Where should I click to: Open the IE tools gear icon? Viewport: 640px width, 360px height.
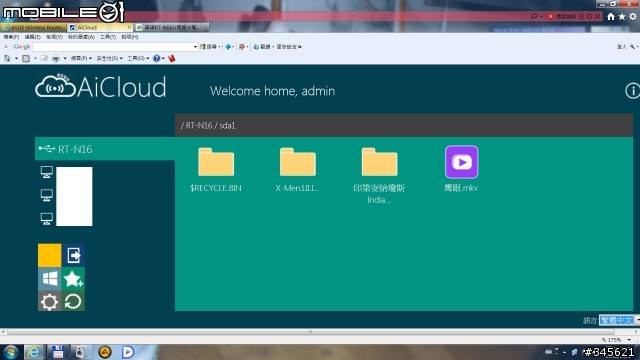click(x=633, y=16)
